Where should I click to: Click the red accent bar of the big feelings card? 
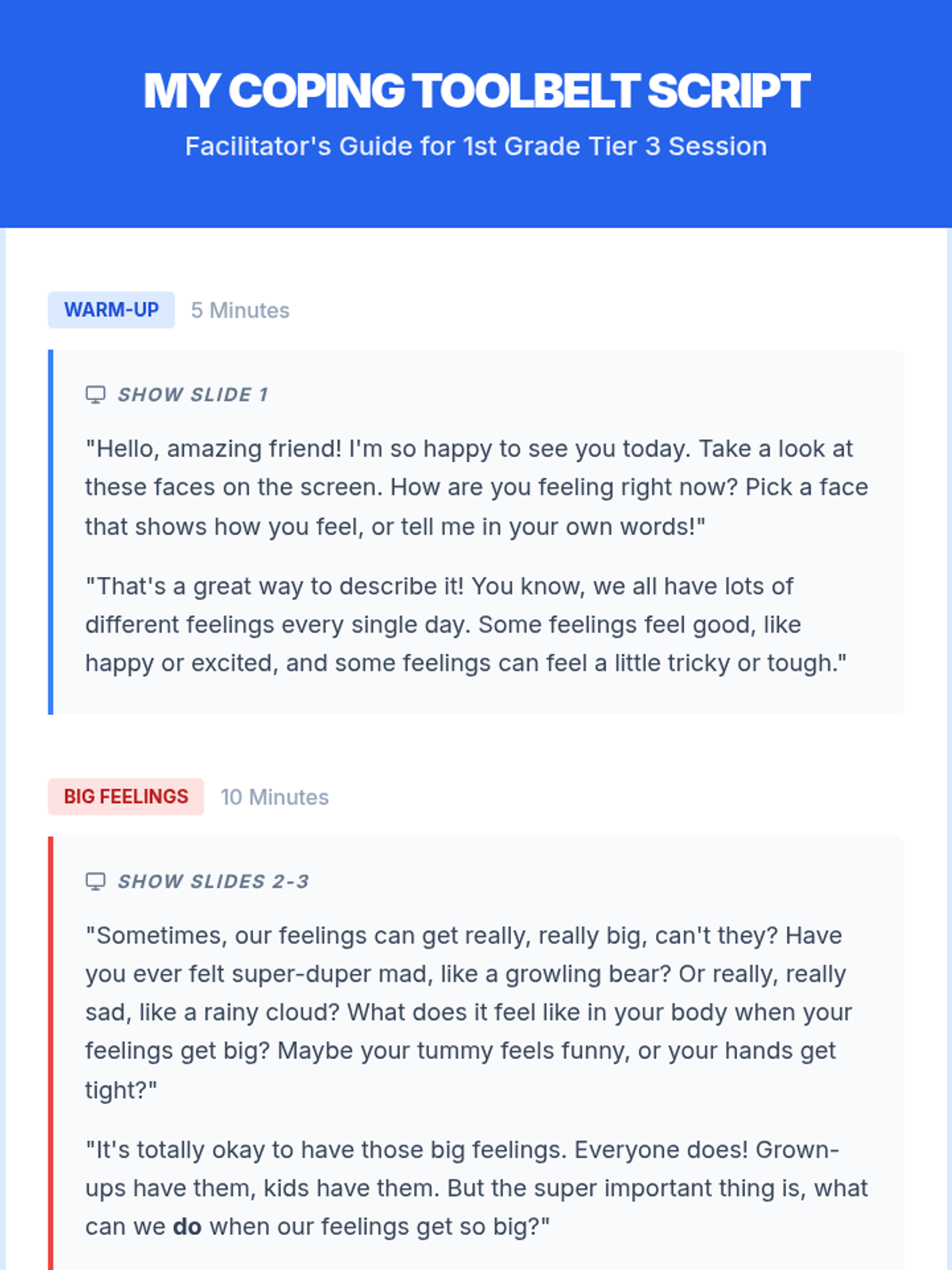tap(51, 1053)
